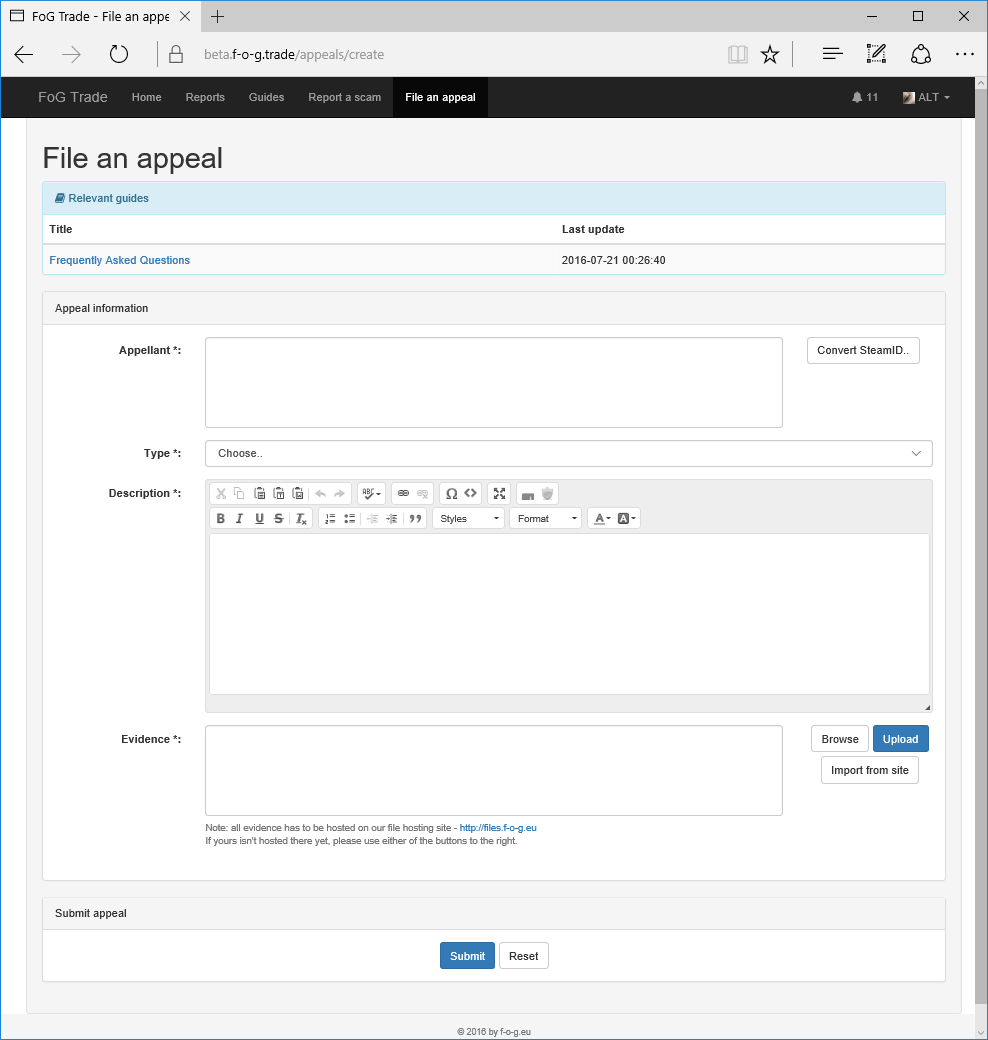Click the Remove Format icon
The image size is (988, 1040).
click(x=301, y=519)
